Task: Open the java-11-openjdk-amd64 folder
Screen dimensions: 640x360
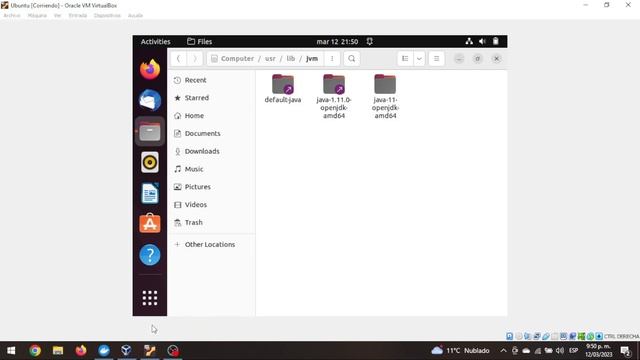Action: [385, 96]
